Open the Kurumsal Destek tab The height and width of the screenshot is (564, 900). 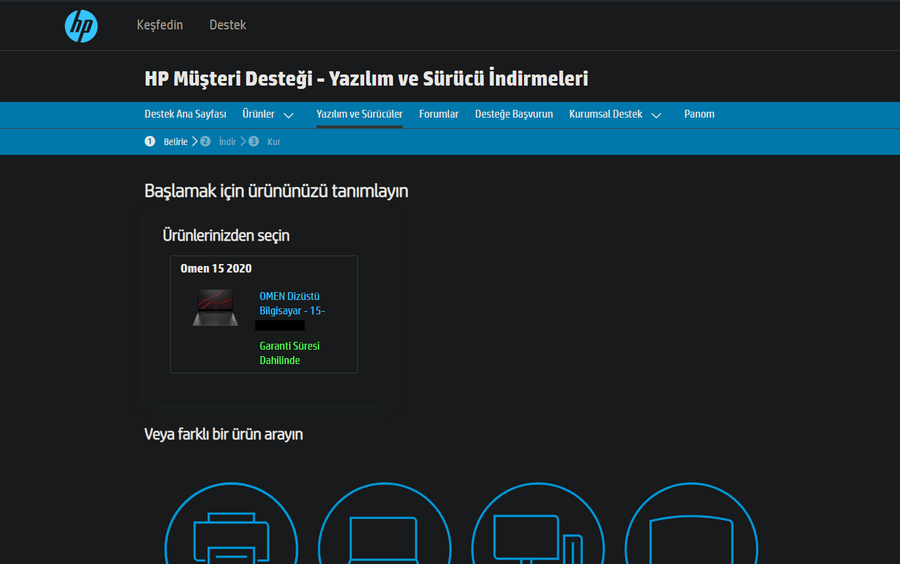pyautogui.click(x=606, y=114)
